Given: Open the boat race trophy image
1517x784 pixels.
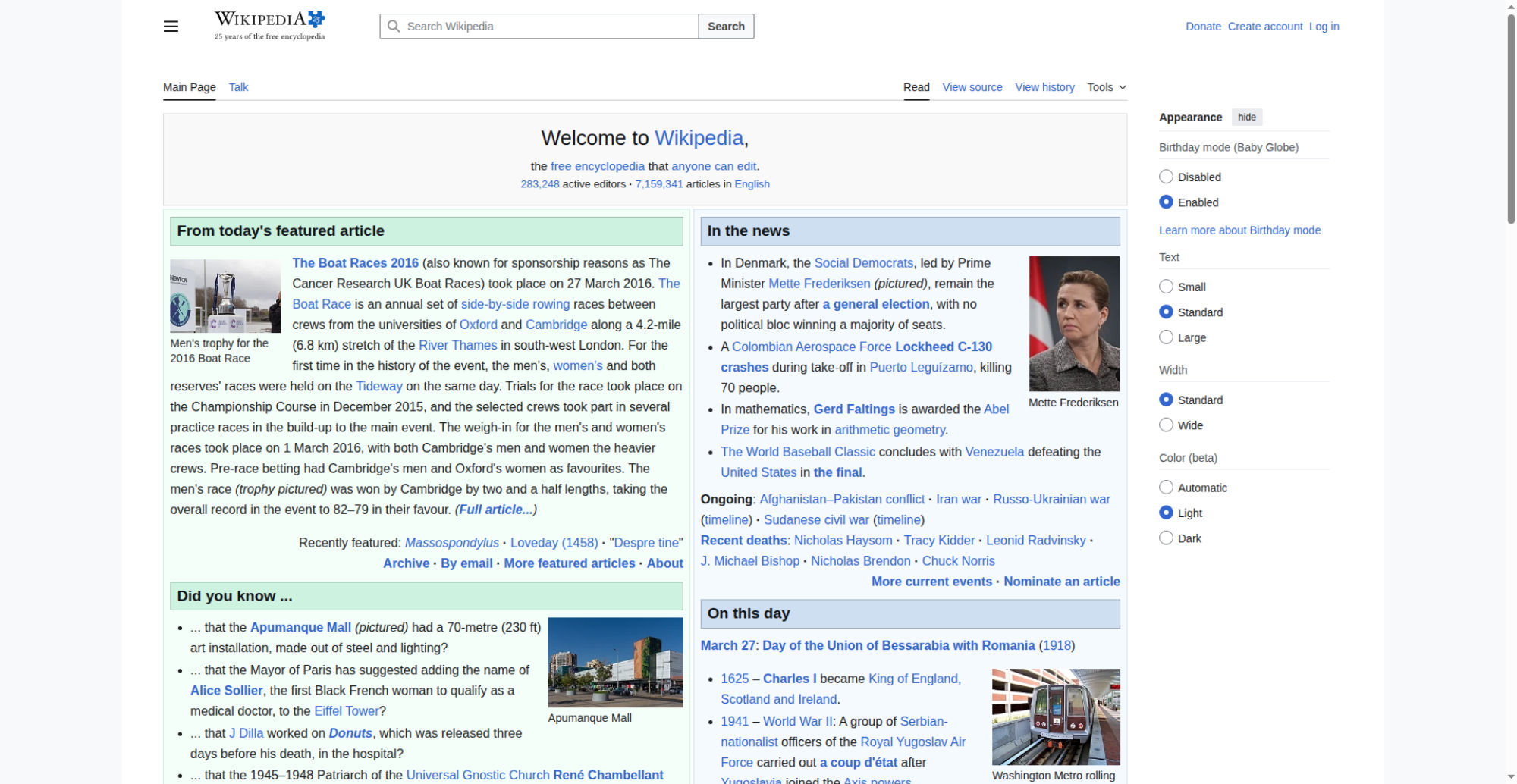Looking at the screenshot, I should click(x=225, y=296).
